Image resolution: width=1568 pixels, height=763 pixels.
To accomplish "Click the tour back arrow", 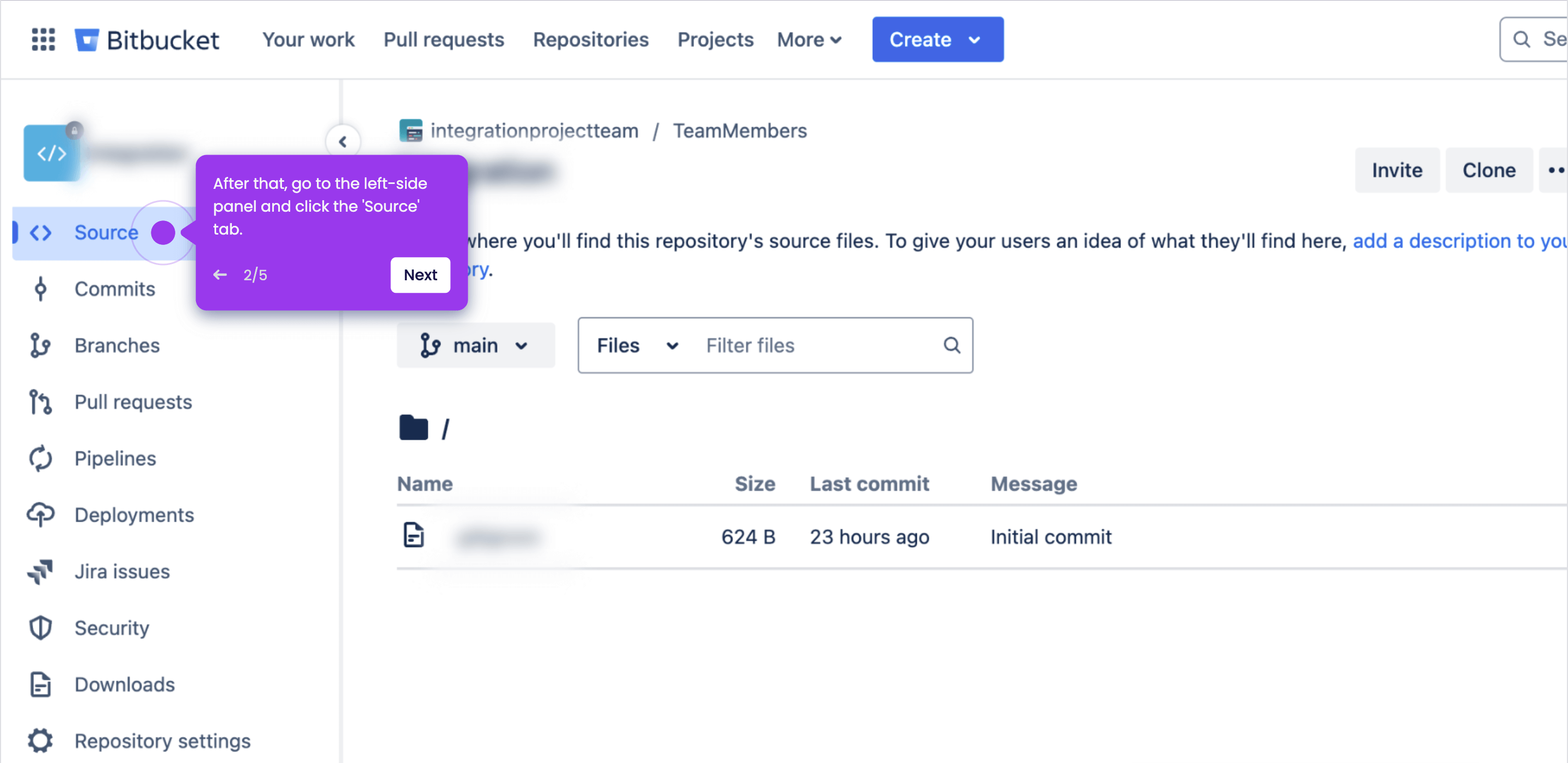I will click(x=220, y=275).
